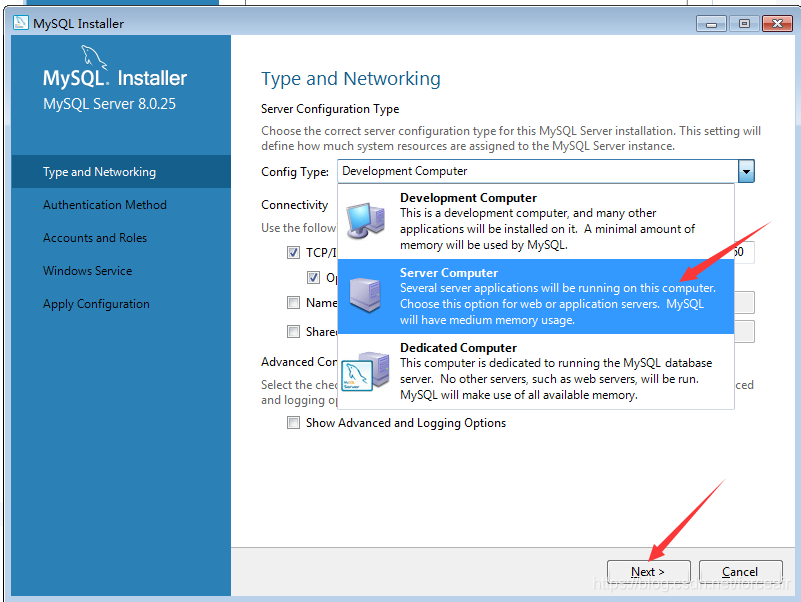Click the MySQL dolphin logo in sidebar

point(94,57)
